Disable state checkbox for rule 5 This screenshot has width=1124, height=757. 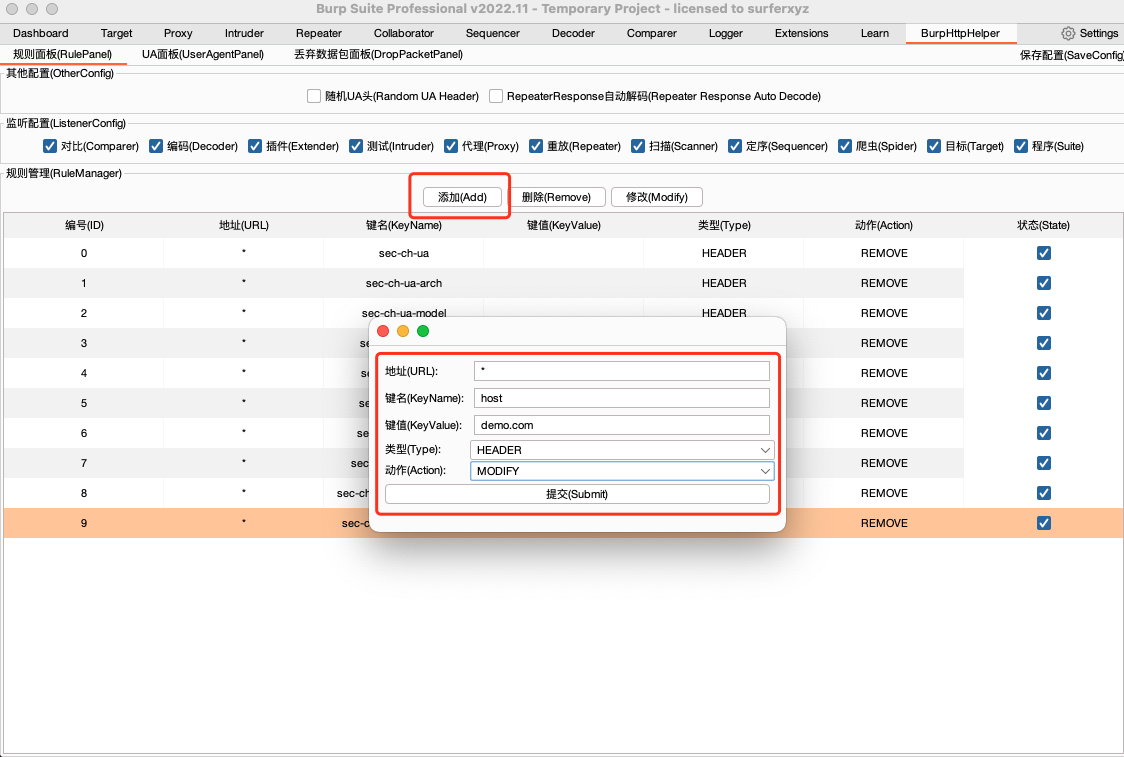(1044, 403)
